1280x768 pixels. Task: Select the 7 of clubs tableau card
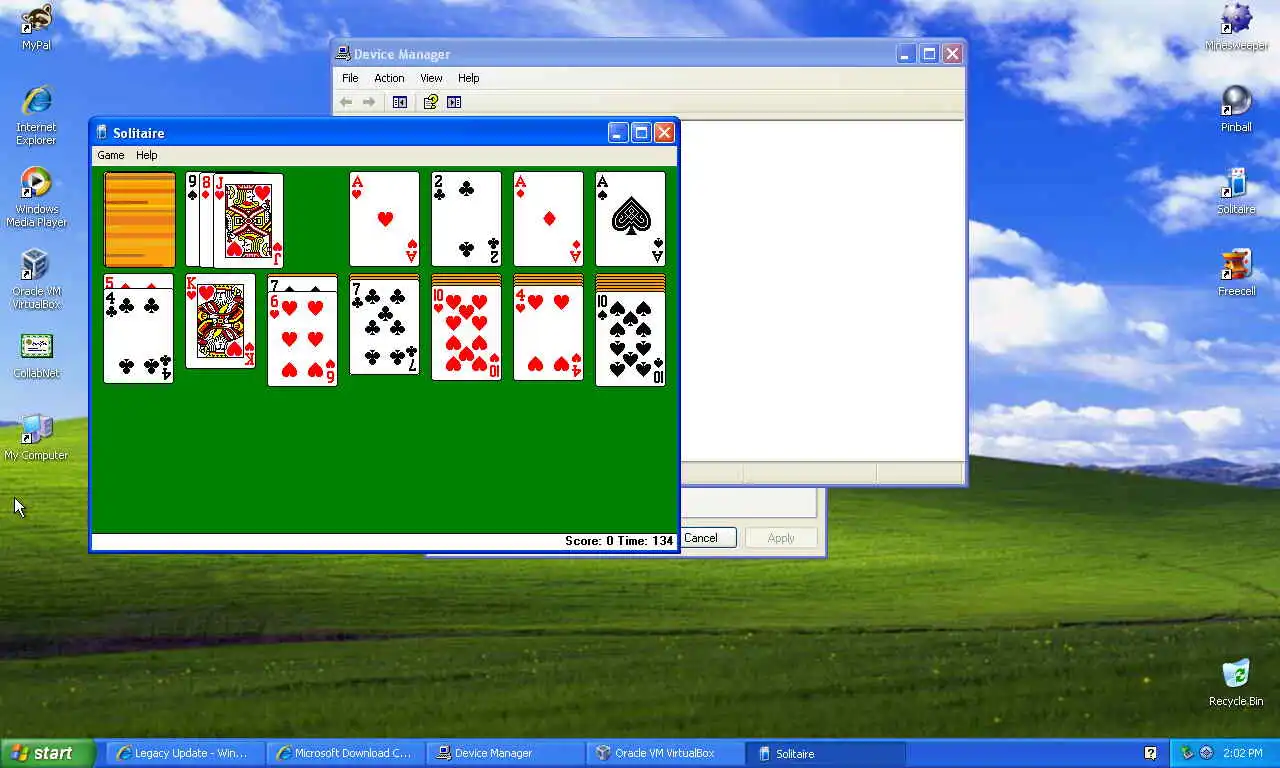385,329
